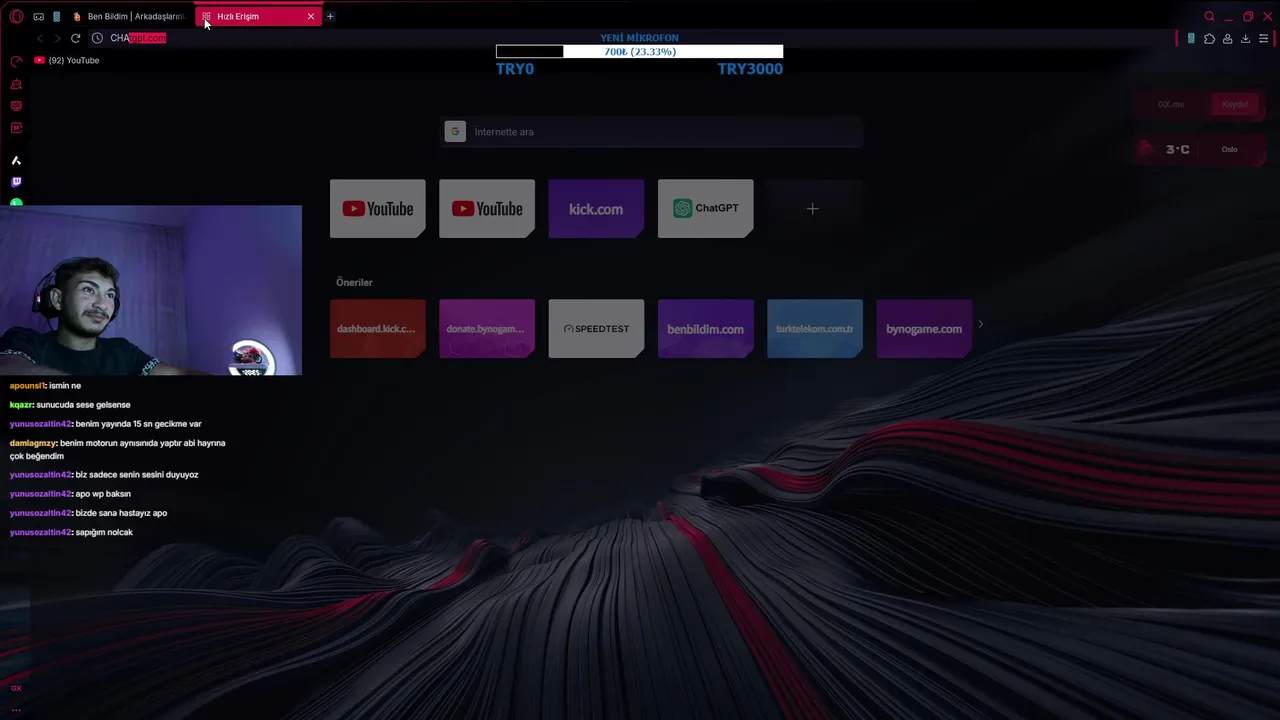Open the sidebar three-dots setup menu
The width and height of the screenshot is (1280, 720).
[16, 709]
